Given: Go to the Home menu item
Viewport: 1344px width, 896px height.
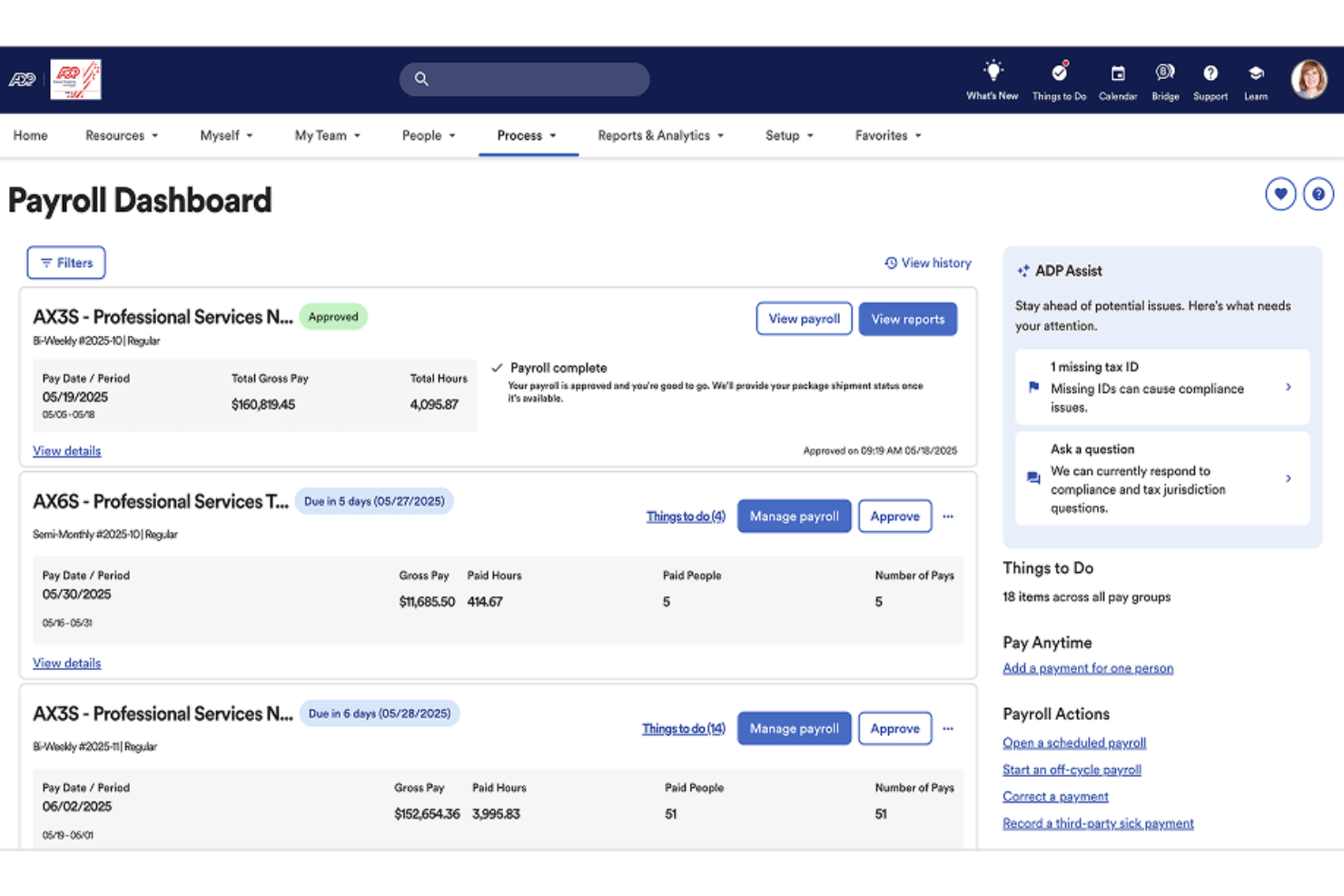Looking at the screenshot, I should pos(30,135).
